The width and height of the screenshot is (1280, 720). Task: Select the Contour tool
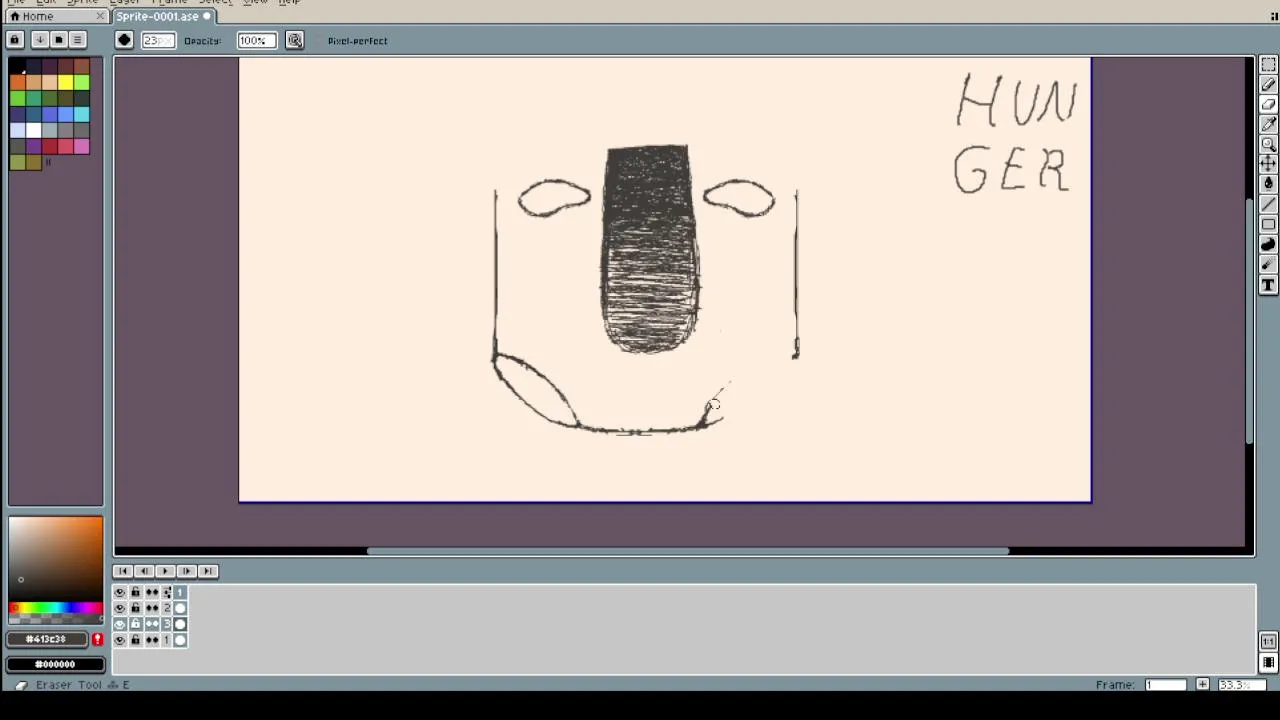[1268, 245]
